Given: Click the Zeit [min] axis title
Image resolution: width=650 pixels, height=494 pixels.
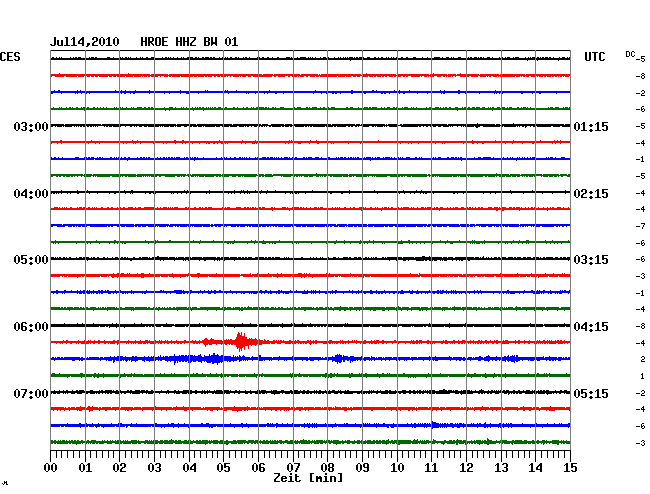Looking at the screenshot, I should point(308,478).
